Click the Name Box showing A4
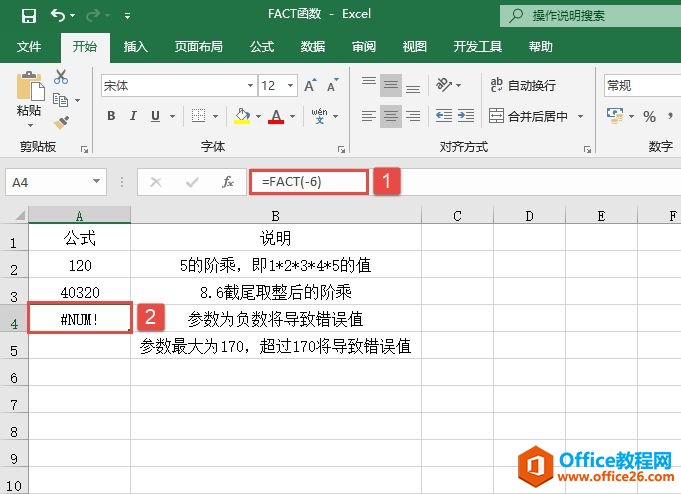This screenshot has height=494, width=681. tap(56, 182)
